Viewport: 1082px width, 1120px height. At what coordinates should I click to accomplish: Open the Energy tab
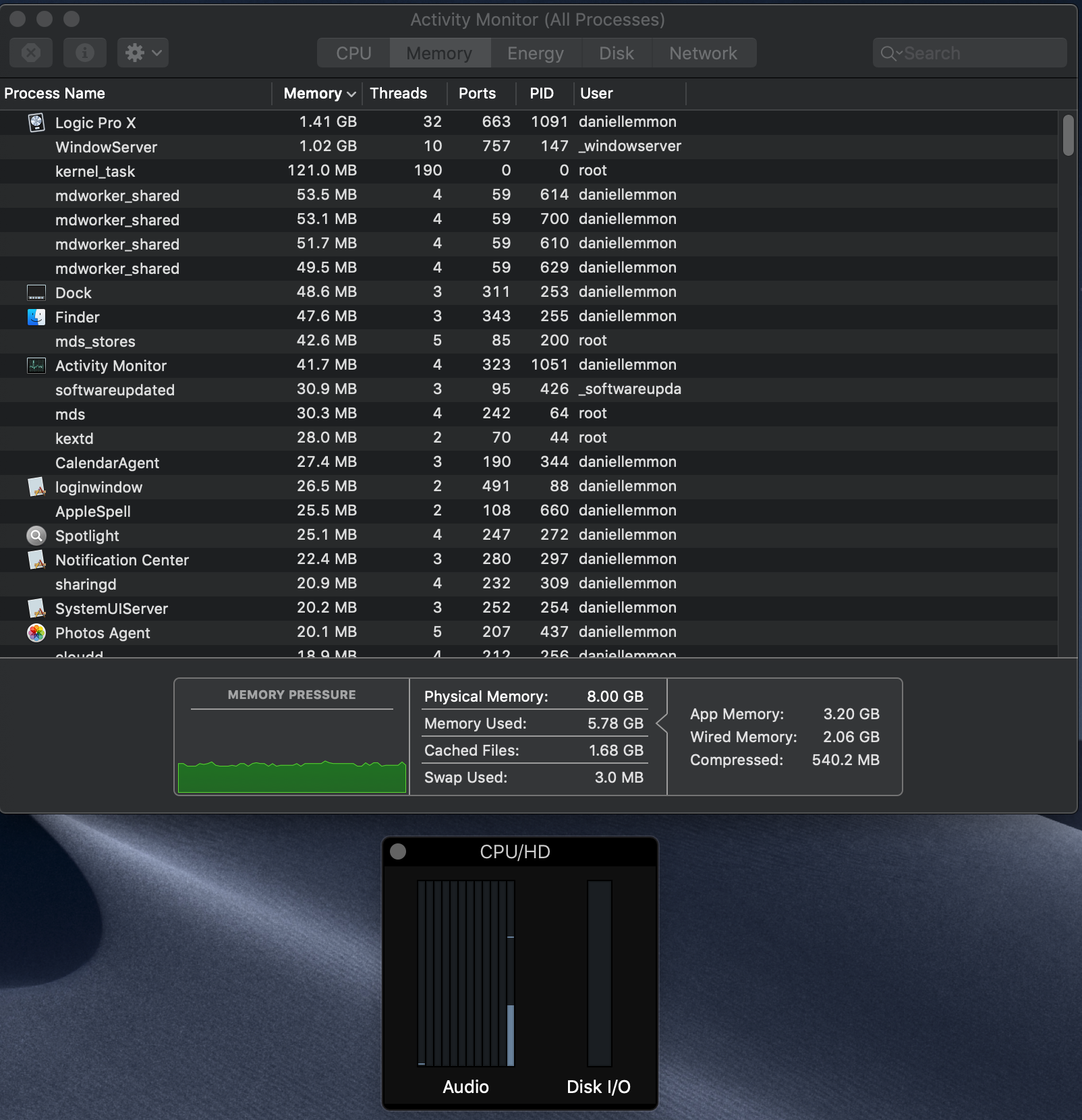coord(536,53)
